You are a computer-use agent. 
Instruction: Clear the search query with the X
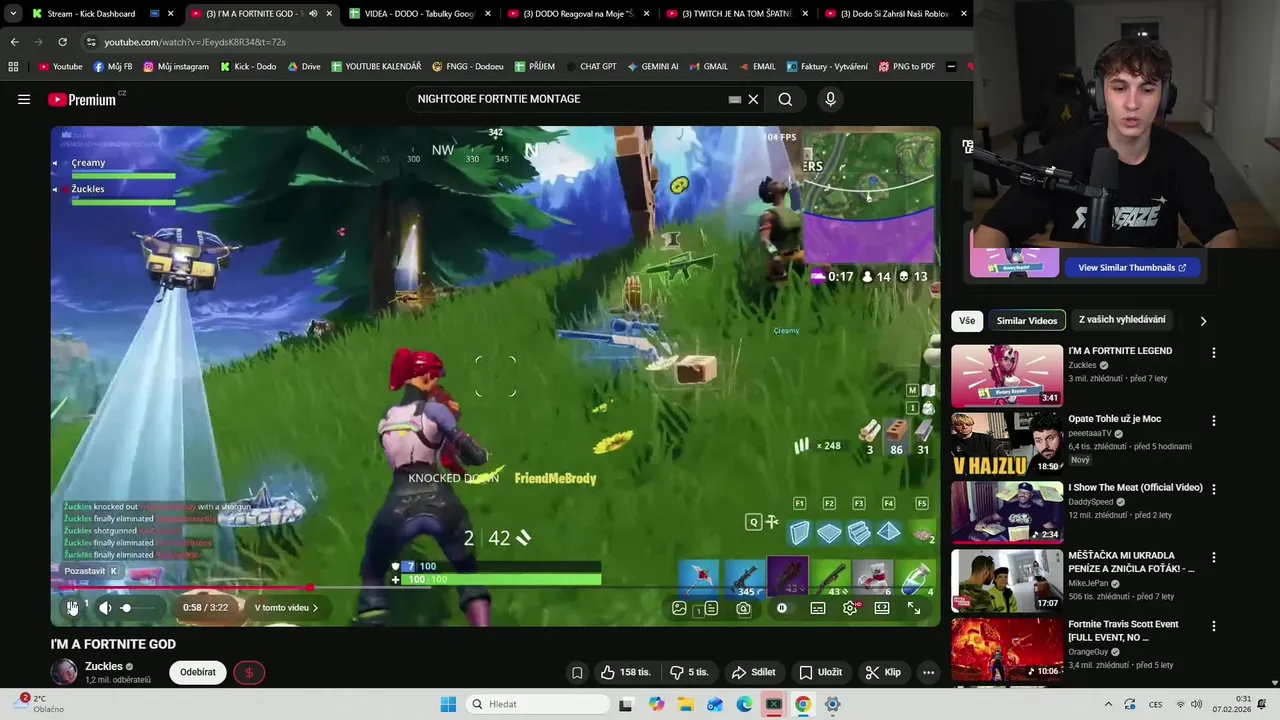tap(753, 99)
